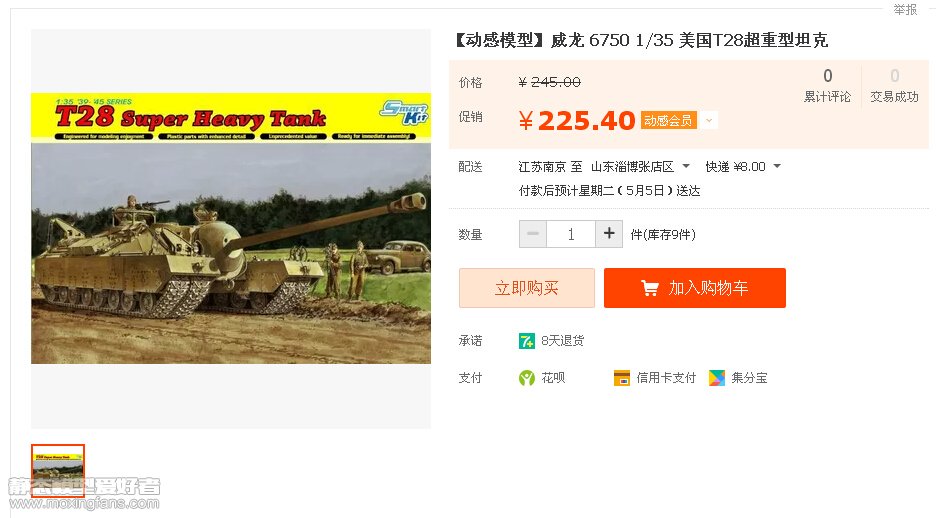The height and width of the screenshot is (518, 936).
Task: Expand the member promotion dropdown arrow
Action: tap(709, 121)
